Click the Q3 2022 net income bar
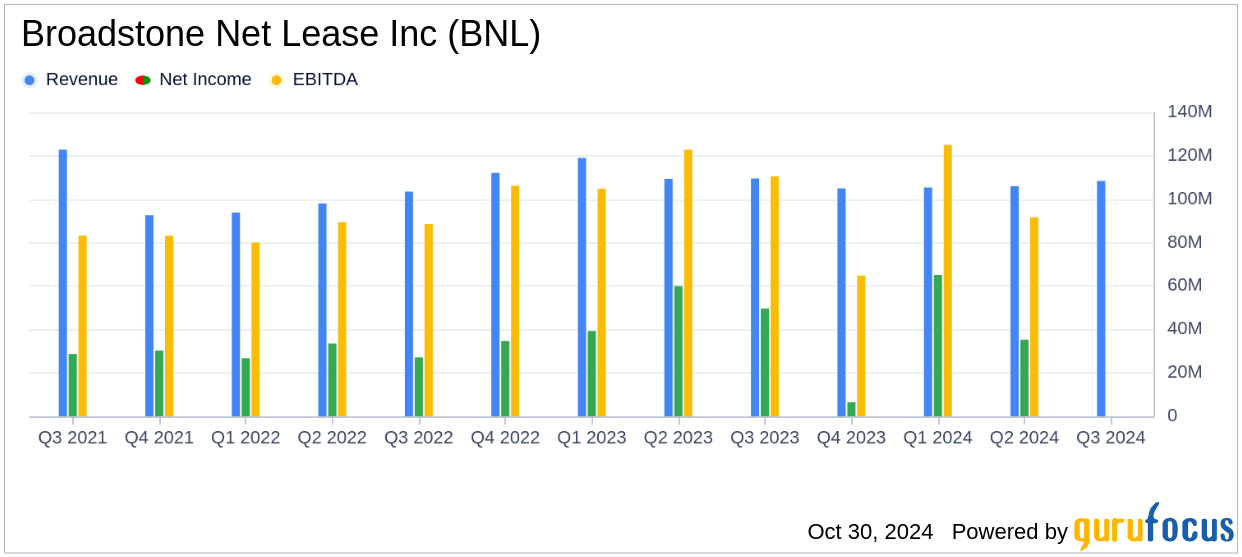 (x=419, y=387)
